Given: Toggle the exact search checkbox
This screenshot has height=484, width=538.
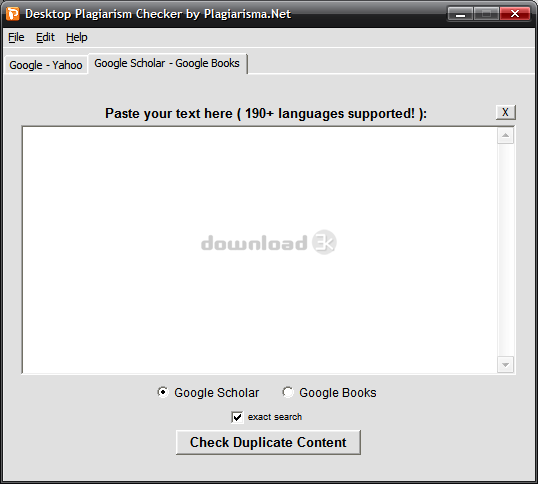Looking at the screenshot, I should coord(237,417).
